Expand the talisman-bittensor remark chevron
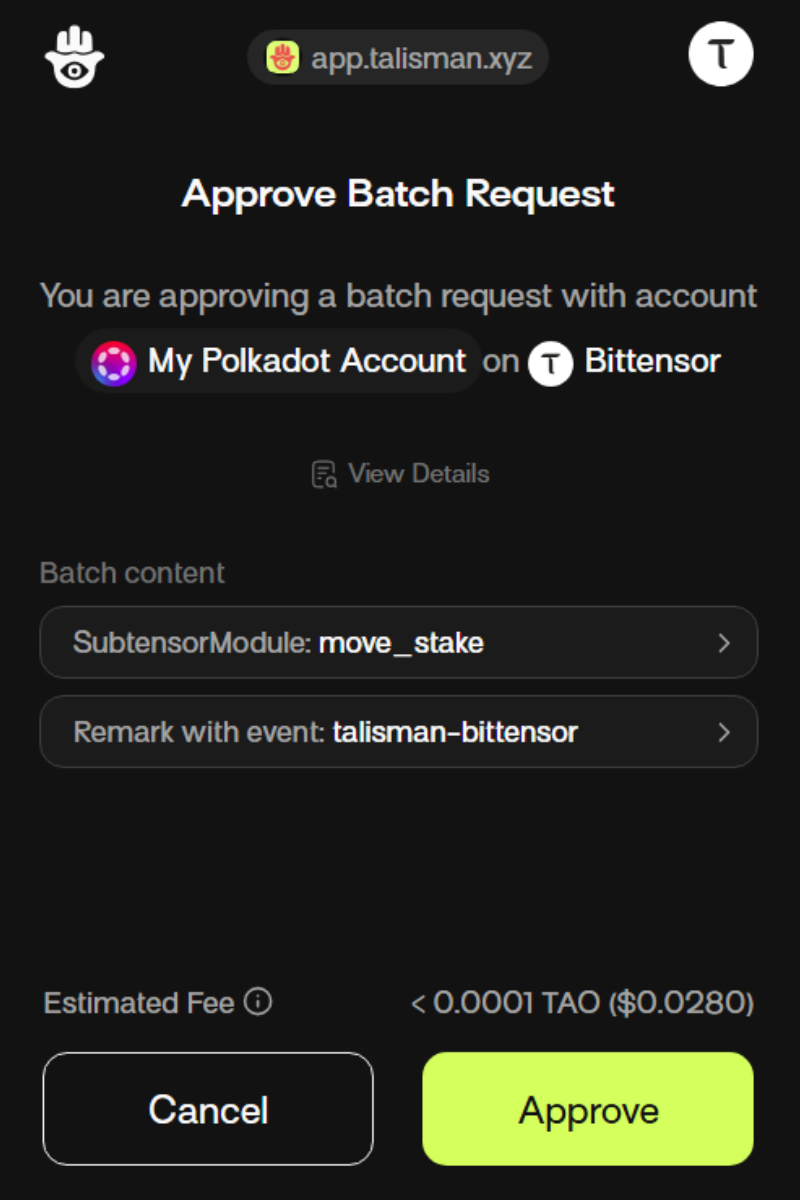This screenshot has width=800, height=1200. pos(724,732)
